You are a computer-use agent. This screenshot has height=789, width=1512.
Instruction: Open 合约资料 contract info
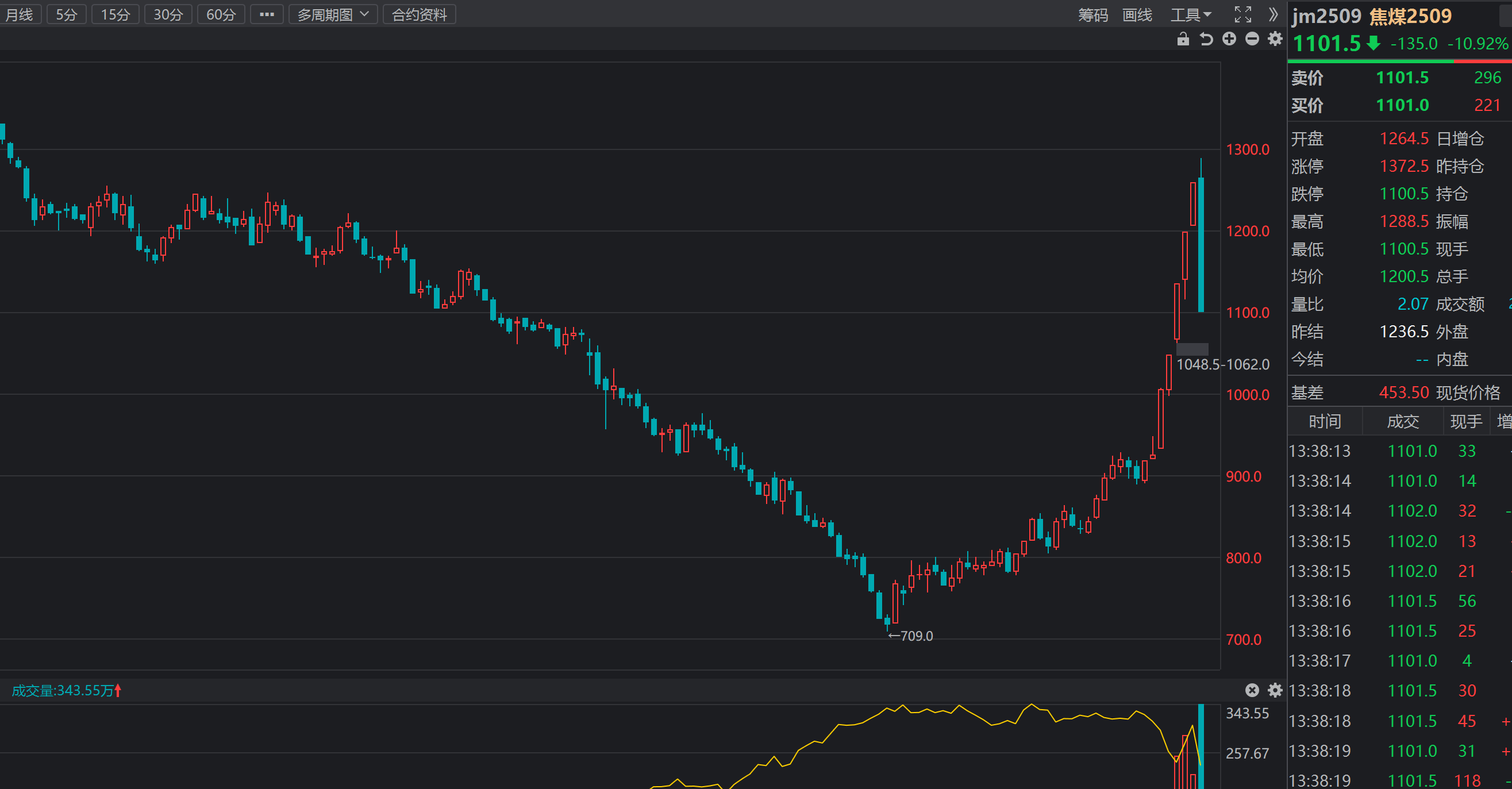[x=419, y=15]
